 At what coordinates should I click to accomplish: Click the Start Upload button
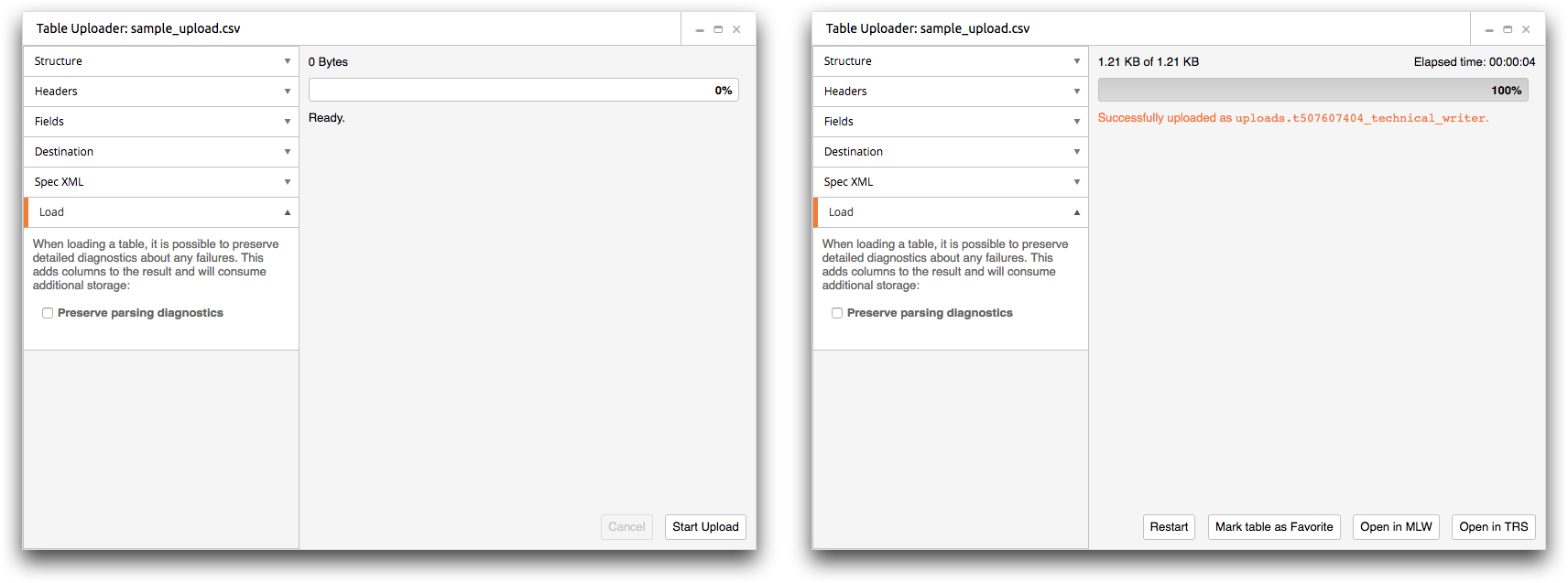coord(705,527)
